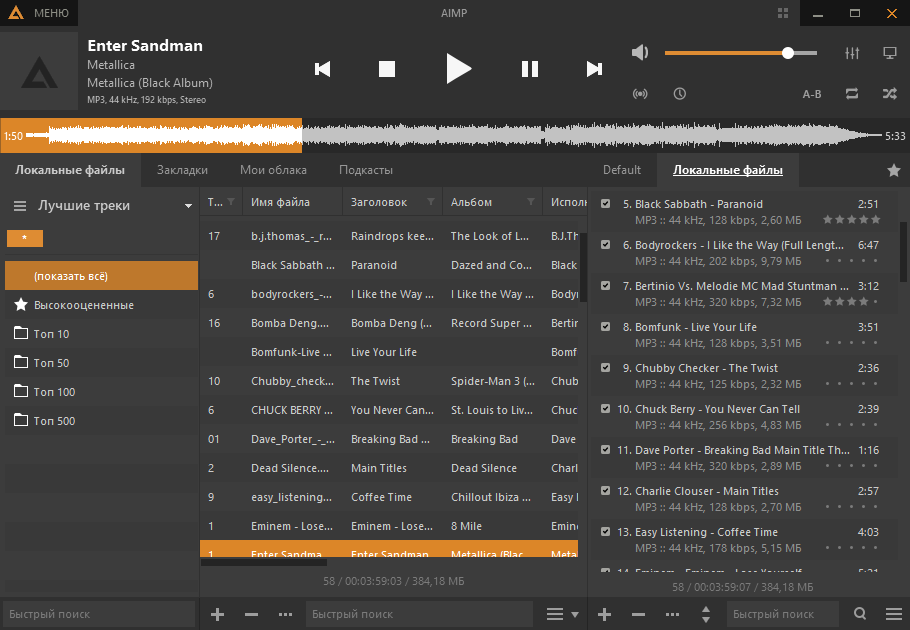Open the Default playlist tab
Viewport: 910px width, 630px height.
[622, 170]
